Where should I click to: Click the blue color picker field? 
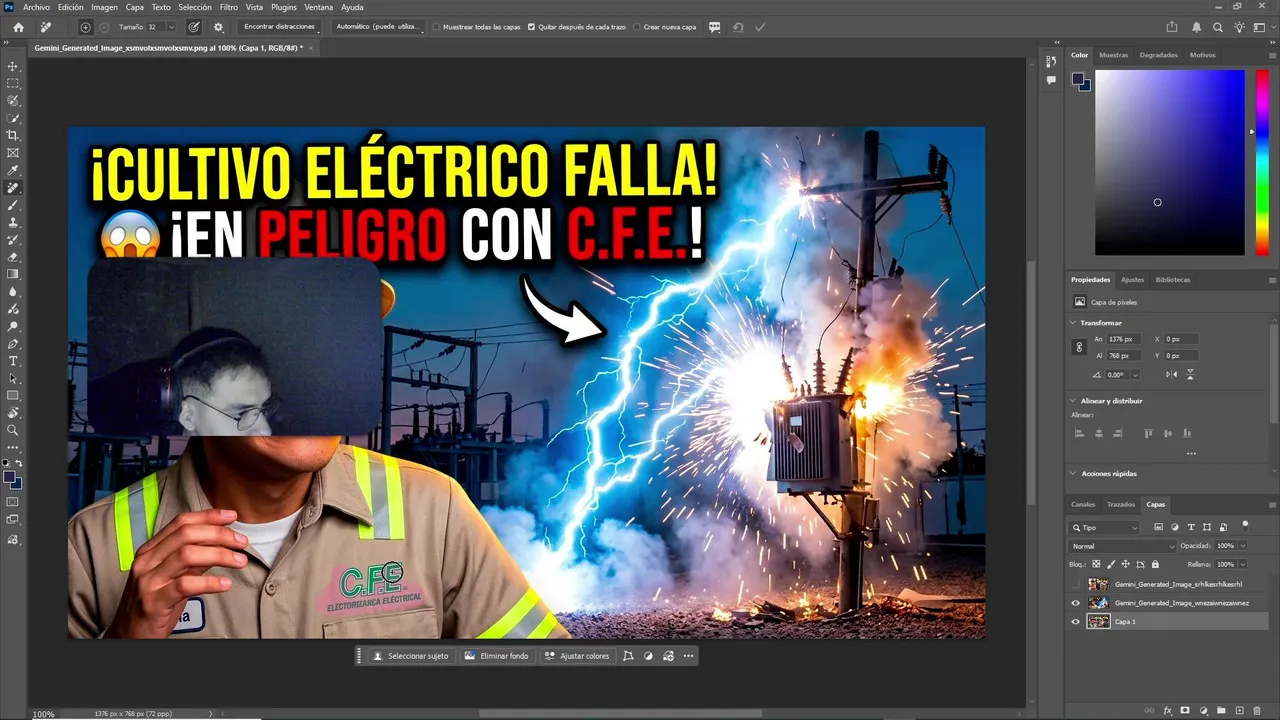[x=1170, y=161]
